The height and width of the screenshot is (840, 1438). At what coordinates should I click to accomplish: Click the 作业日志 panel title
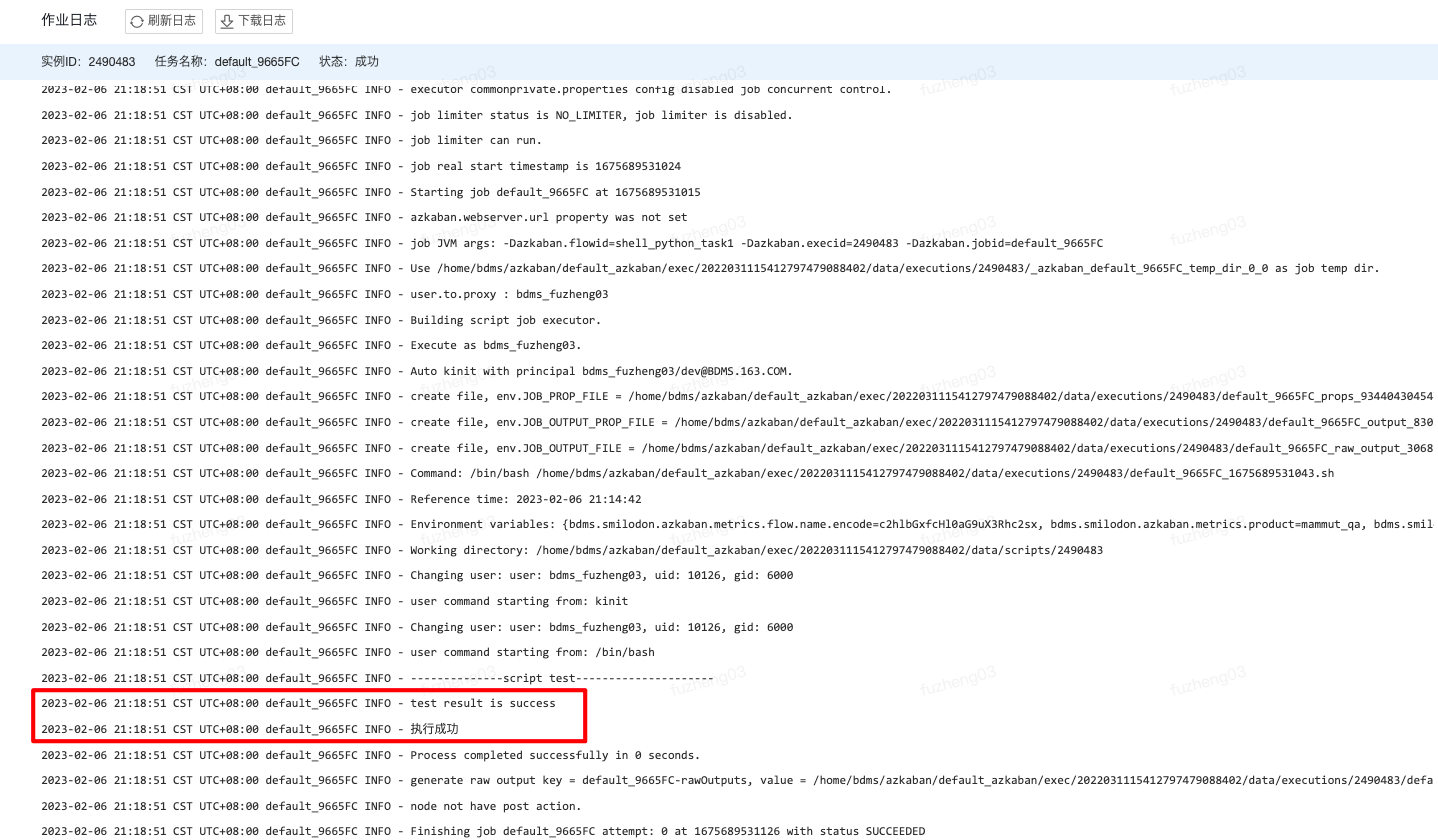tap(69, 20)
